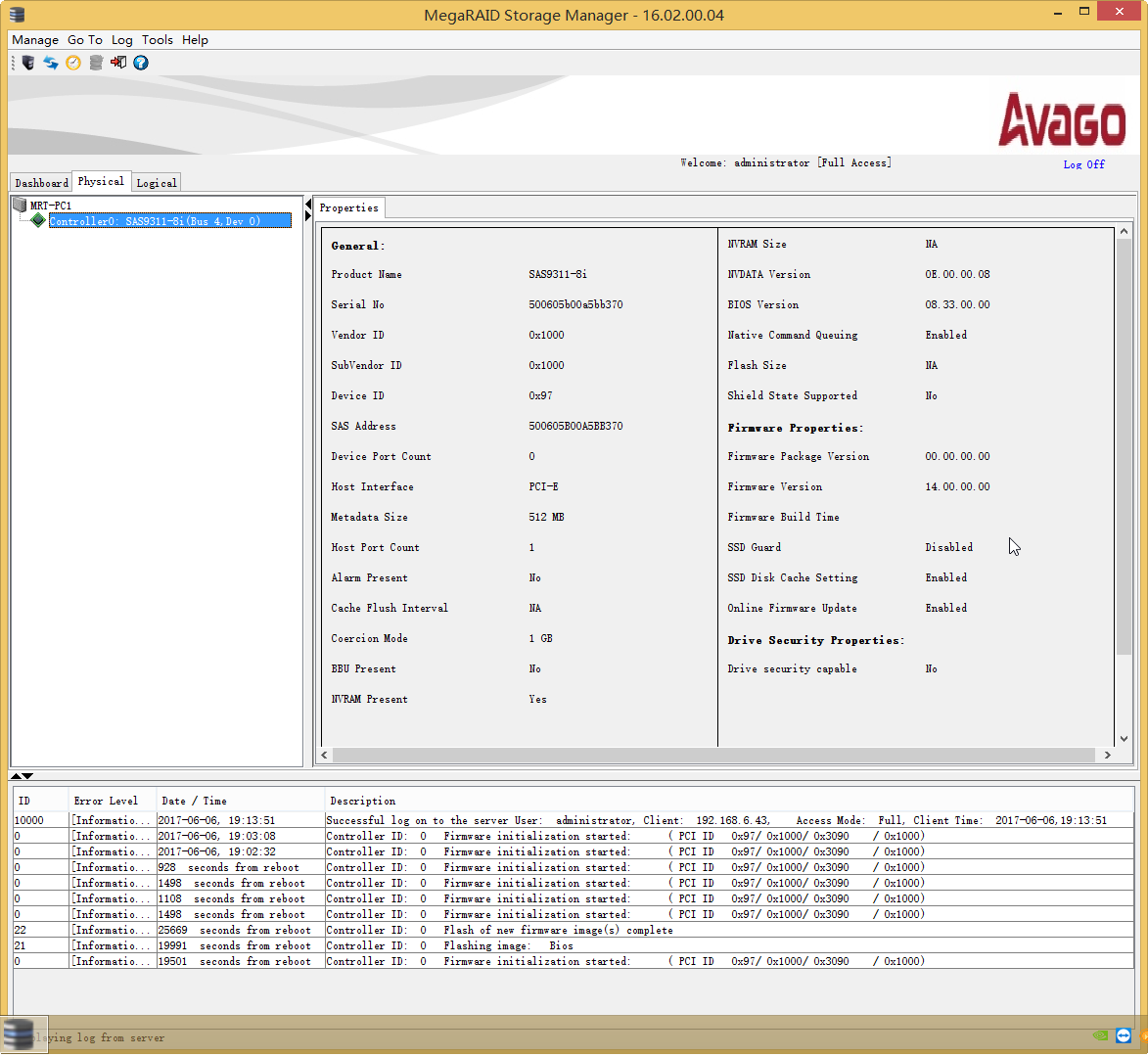Click the properties vertical scrollbar up arrow
1148x1057 pixels.
(1124, 232)
